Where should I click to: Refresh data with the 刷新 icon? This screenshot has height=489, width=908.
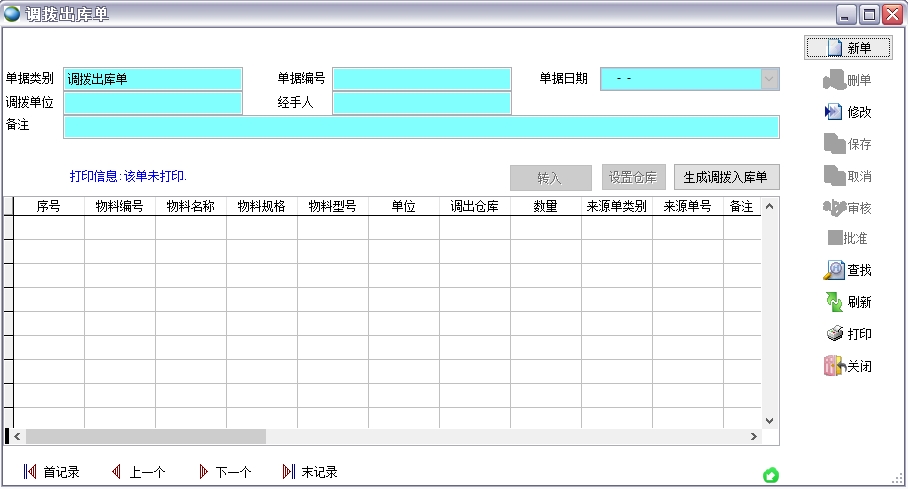click(x=833, y=302)
